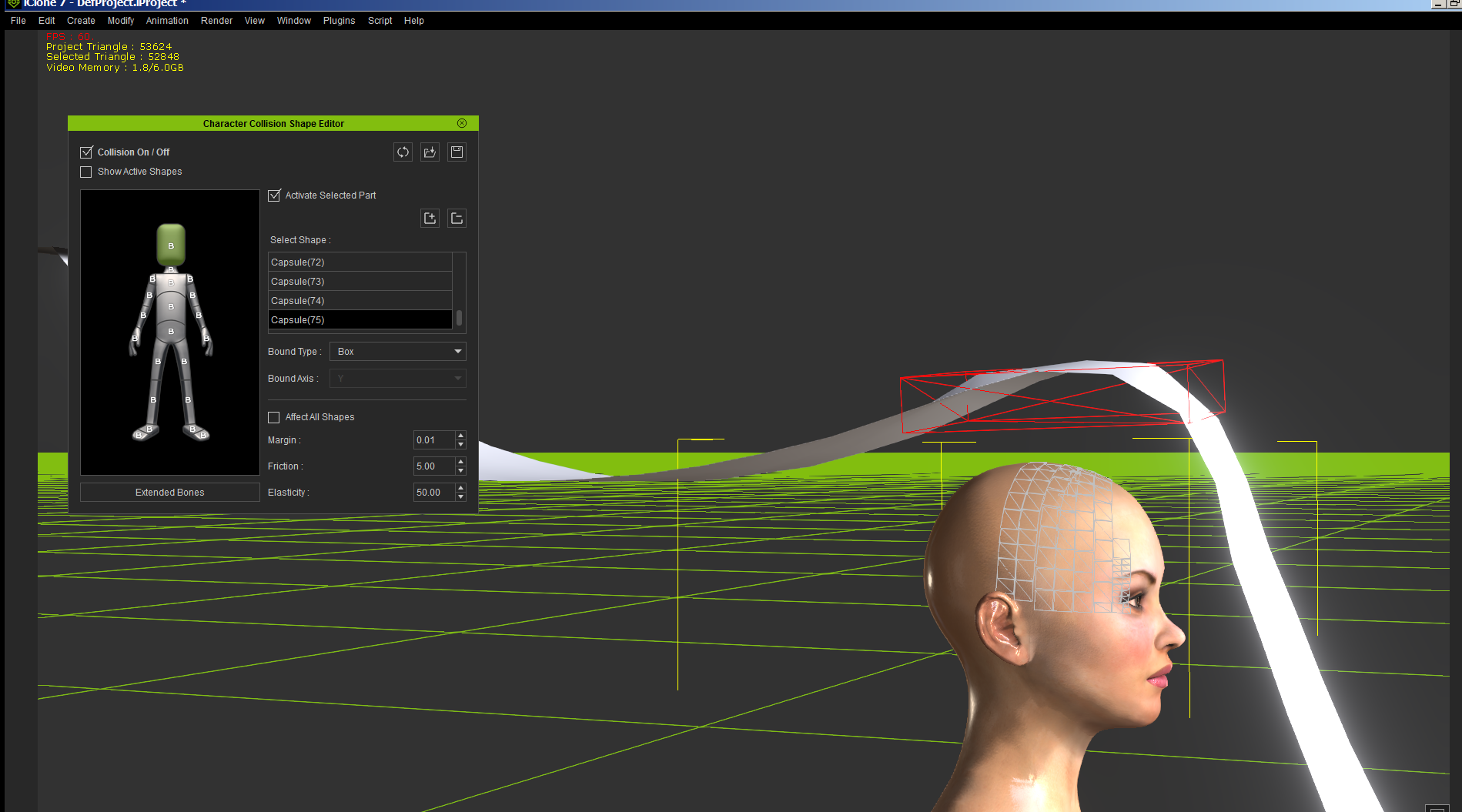Image resolution: width=1462 pixels, height=812 pixels.
Task: Decrease the Elasticity value stepper
Action: click(x=460, y=497)
